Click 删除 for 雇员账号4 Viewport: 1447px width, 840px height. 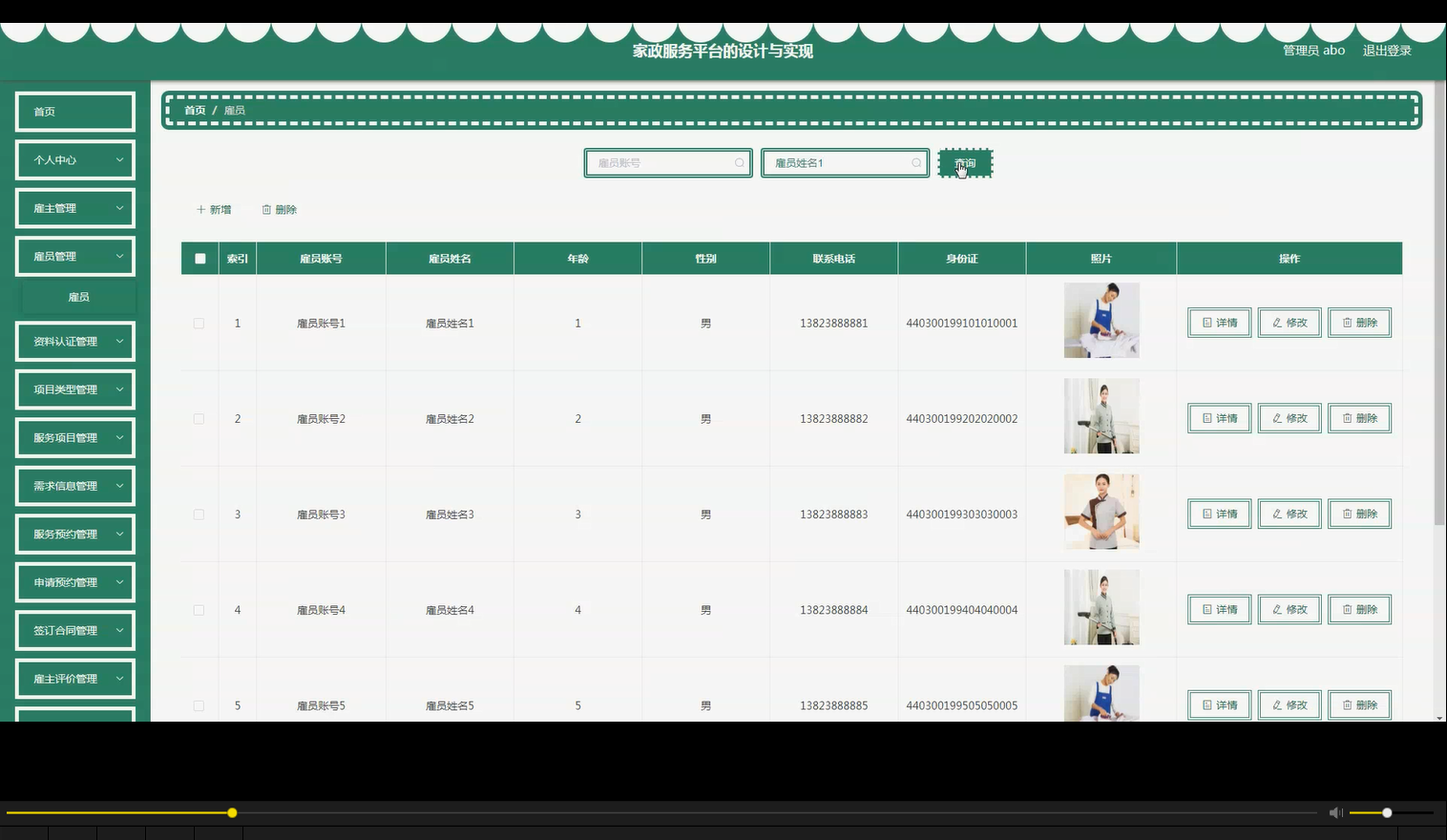click(x=1359, y=609)
